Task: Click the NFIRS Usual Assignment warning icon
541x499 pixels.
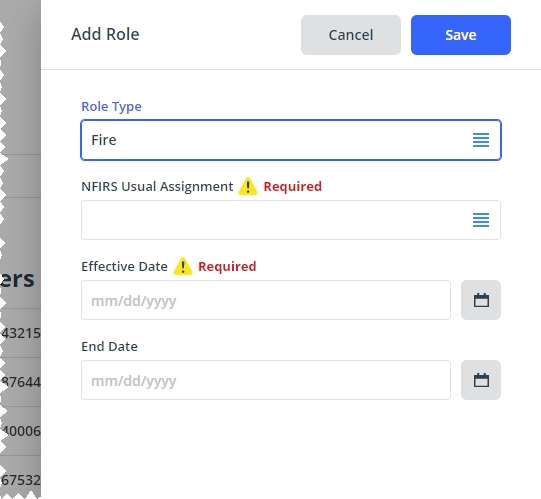Action: pyautogui.click(x=248, y=186)
